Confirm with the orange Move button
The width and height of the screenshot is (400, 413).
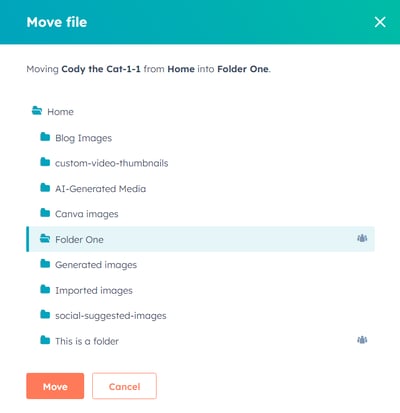[x=55, y=386]
